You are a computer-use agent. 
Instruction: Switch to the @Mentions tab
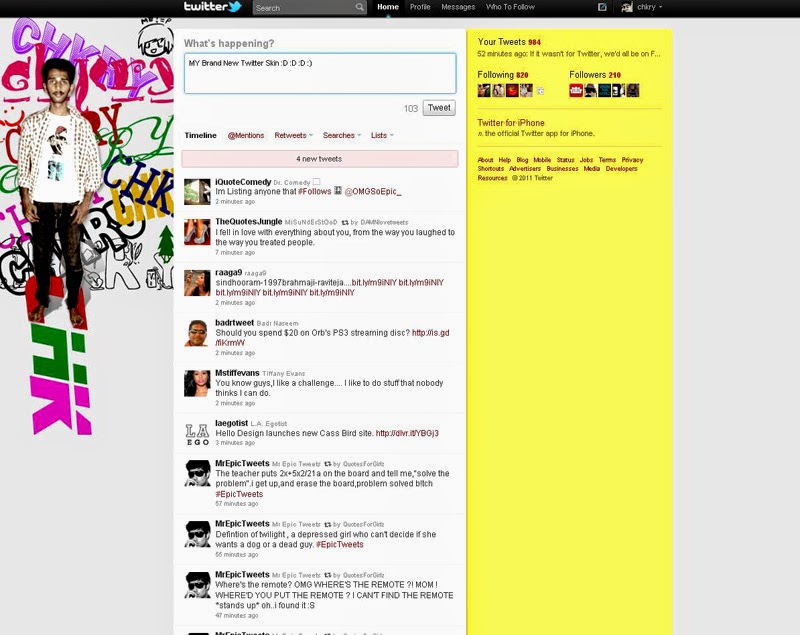pyautogui.click(x=246, y=135)
